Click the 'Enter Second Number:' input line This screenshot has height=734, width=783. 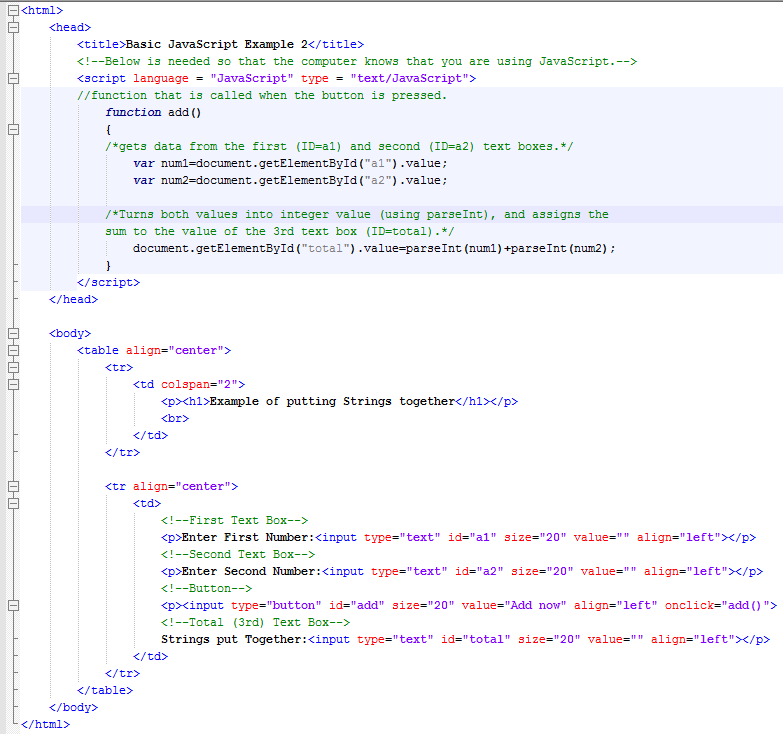[x=462, y=571]
